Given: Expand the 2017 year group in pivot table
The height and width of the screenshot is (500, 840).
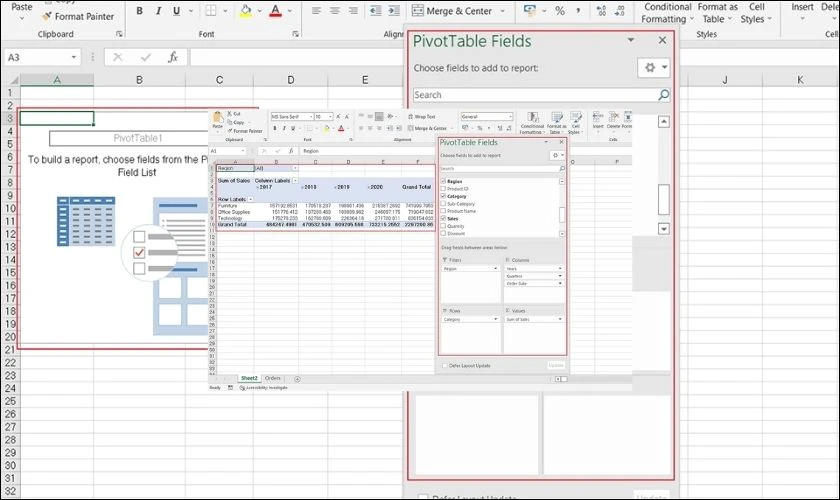Looking at the screenshot, I should [x=257, y=188].
